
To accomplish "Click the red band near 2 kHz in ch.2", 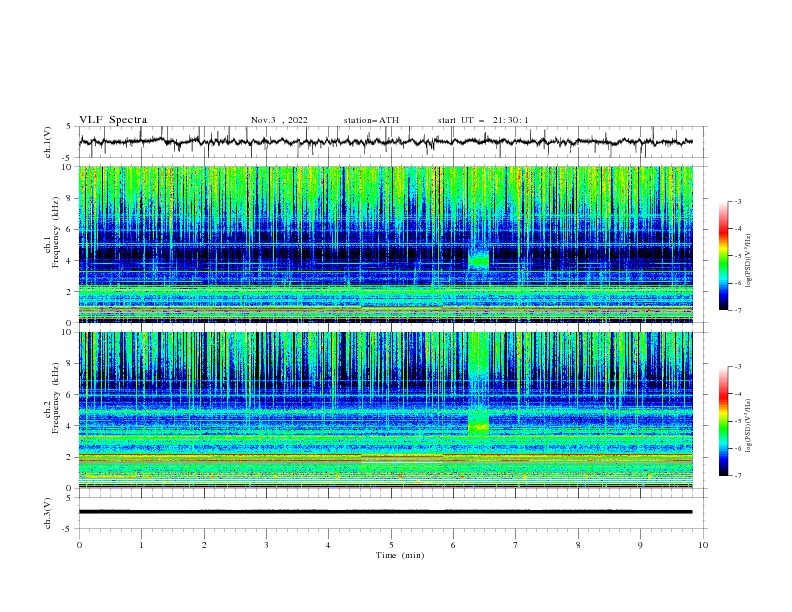I will tap(385, 455).
